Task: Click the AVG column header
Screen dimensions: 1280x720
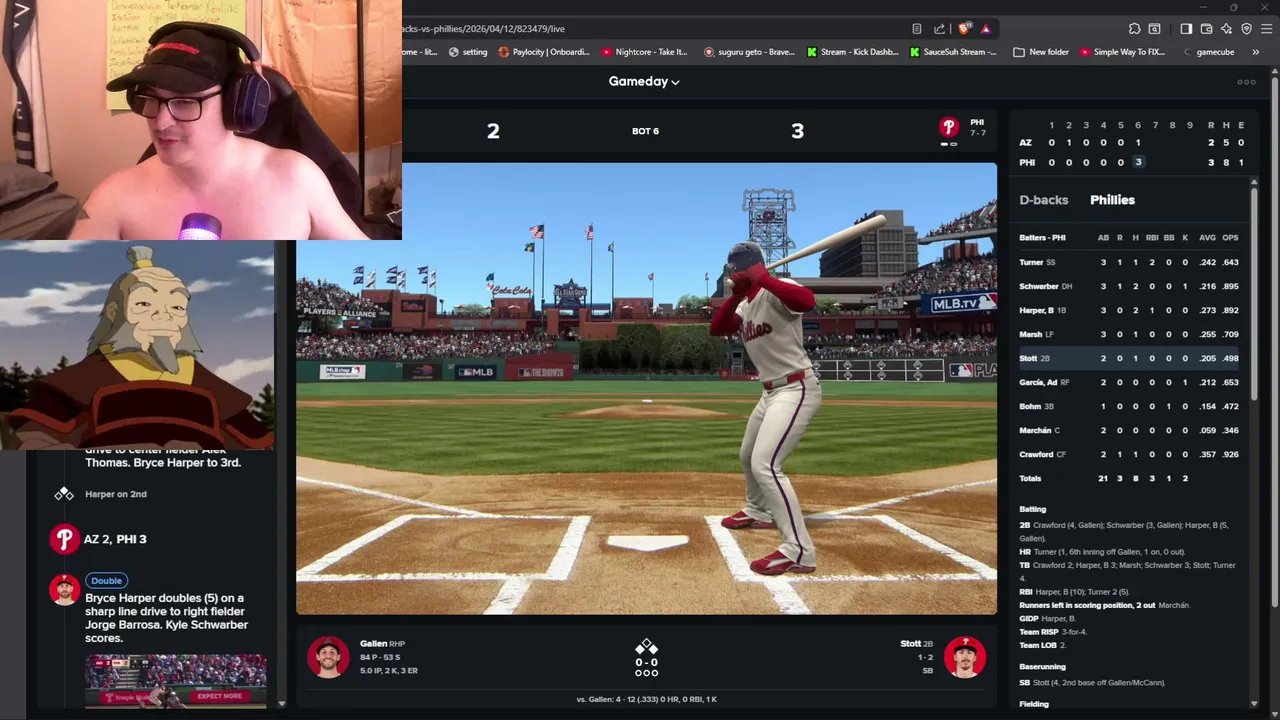Action: click(1207, 238)
